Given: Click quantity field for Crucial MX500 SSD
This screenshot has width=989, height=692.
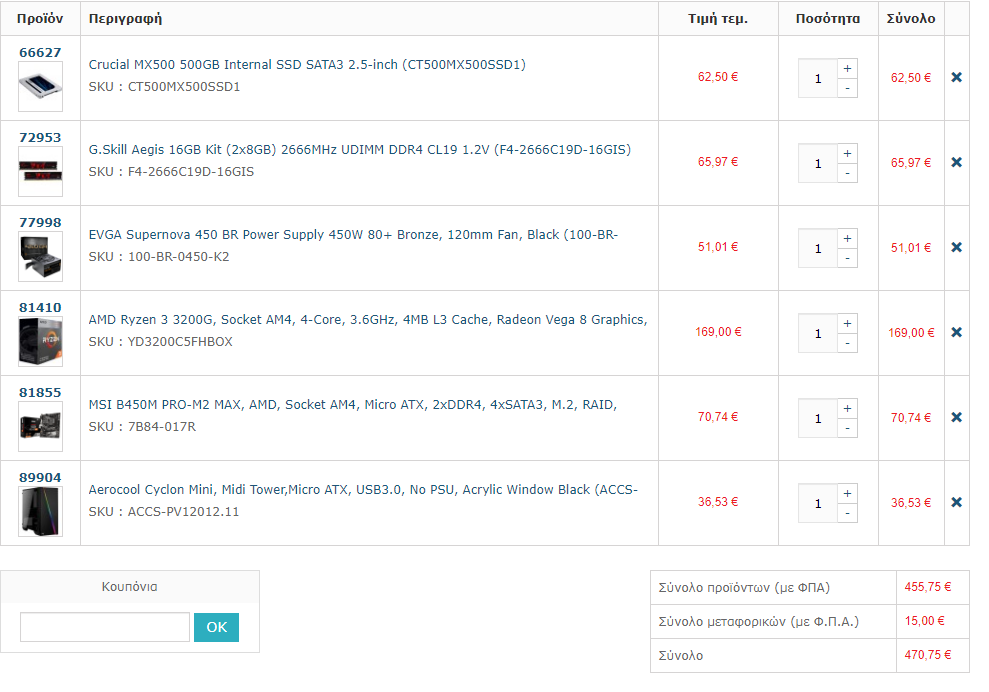Looking at the screenshot, I should point(817,78).
